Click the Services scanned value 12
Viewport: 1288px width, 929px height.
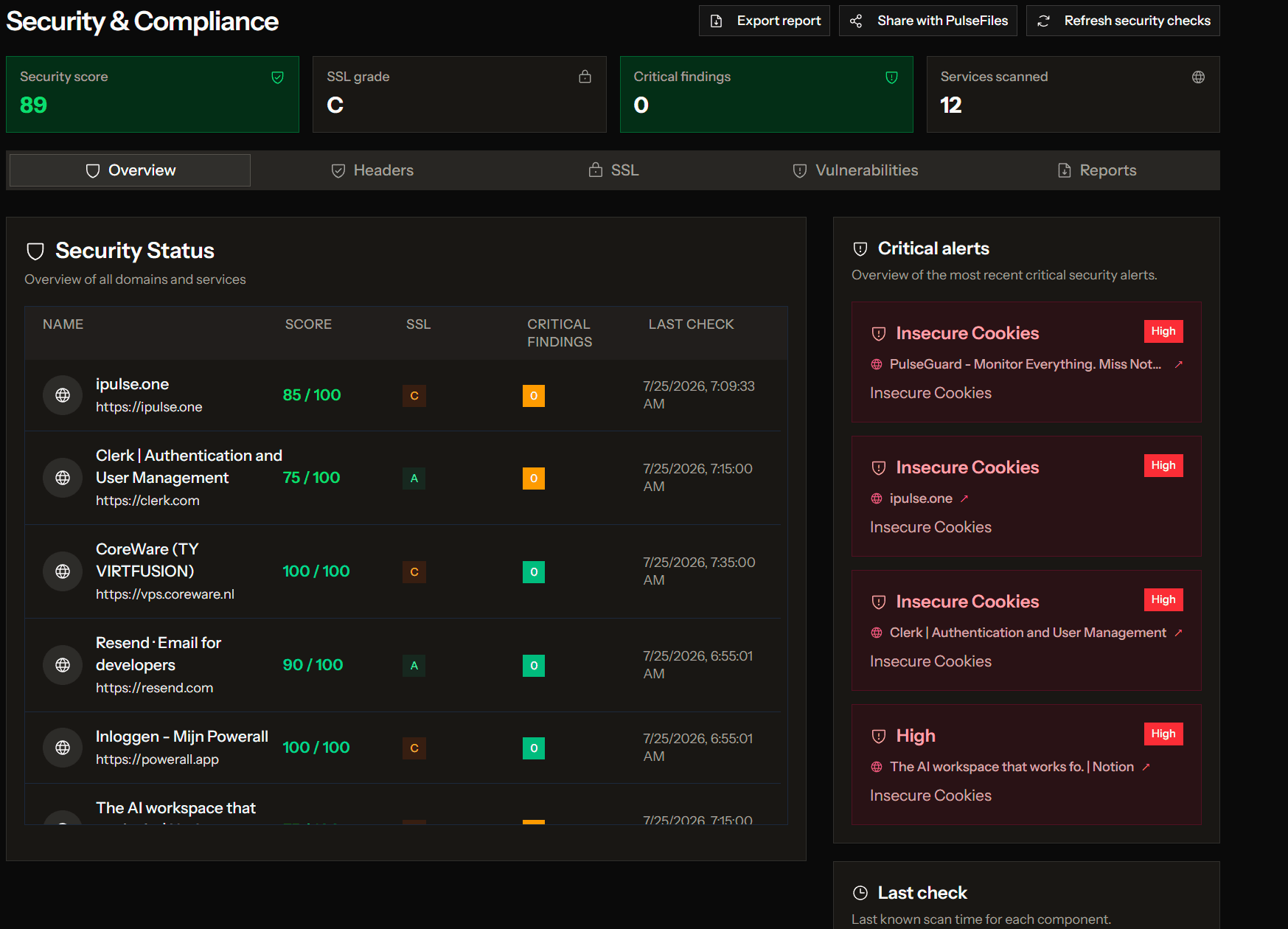951,105
